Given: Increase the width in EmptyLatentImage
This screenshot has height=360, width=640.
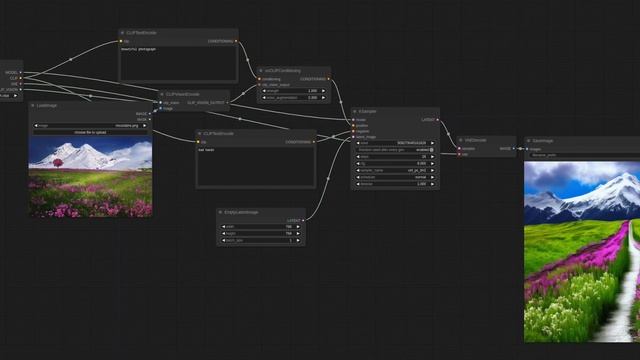Looking at the screenshot, I should 298,227.
